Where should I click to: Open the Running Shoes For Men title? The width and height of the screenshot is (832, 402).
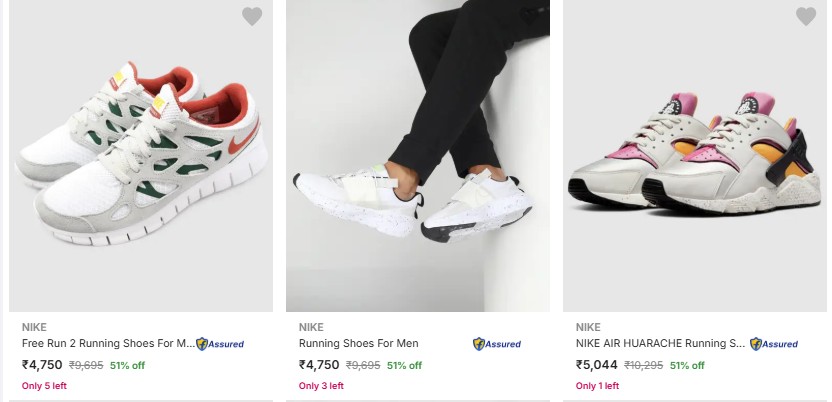pyautogui.click(x=358, y=344)
